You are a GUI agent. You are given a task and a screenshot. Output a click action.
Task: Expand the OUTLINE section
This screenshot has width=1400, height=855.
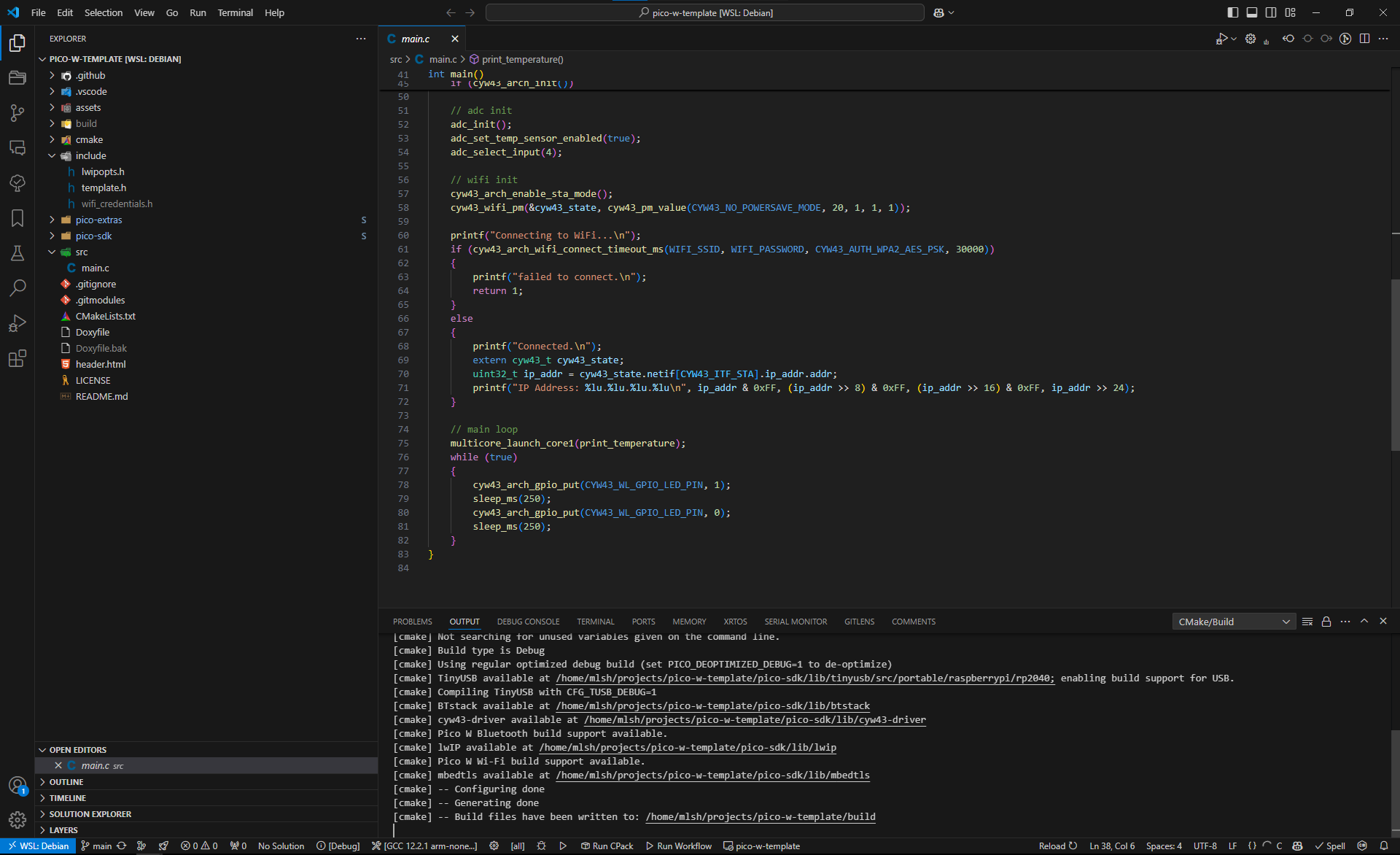(x=66, y=782)
